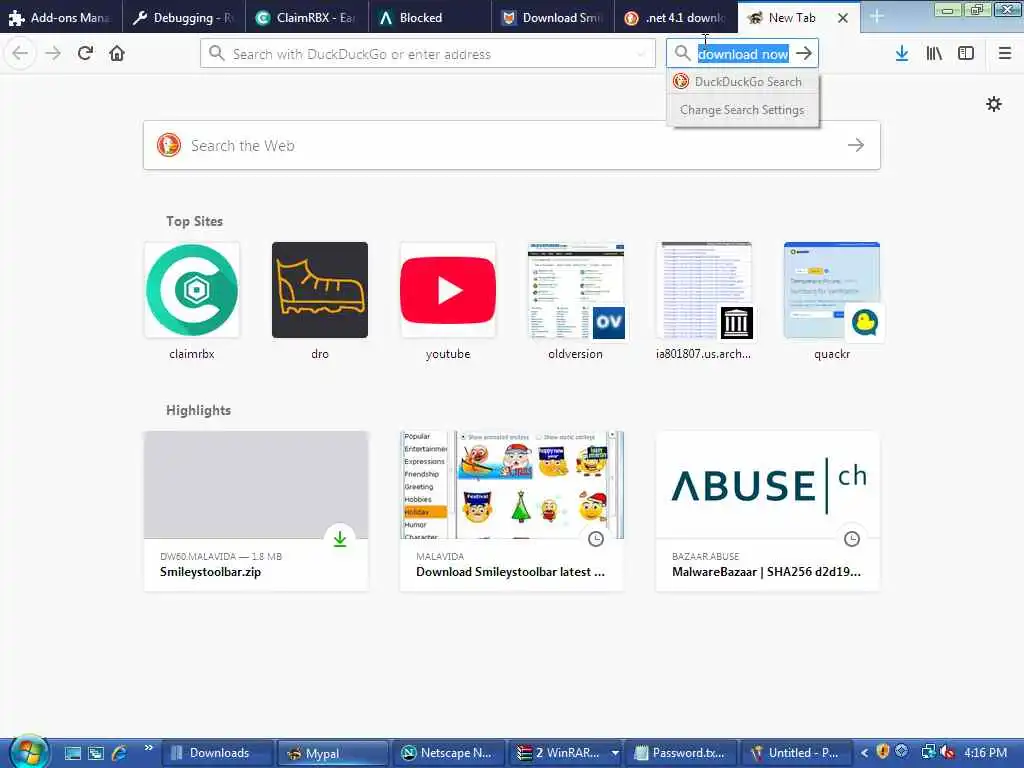
Task: Select DuckDuckGo Search in dropdown
Action: [743, 82]
